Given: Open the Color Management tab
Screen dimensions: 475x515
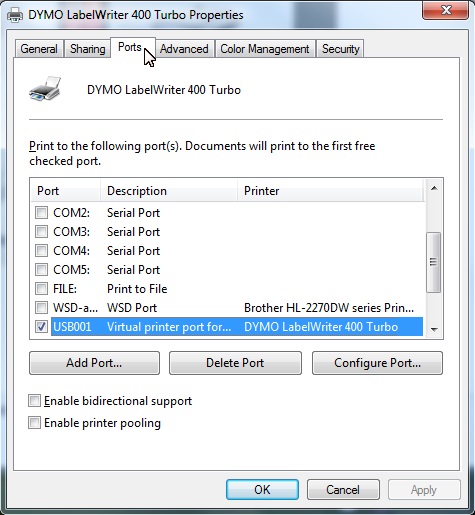Looking at the screenshot, I should tap(265, 49).
